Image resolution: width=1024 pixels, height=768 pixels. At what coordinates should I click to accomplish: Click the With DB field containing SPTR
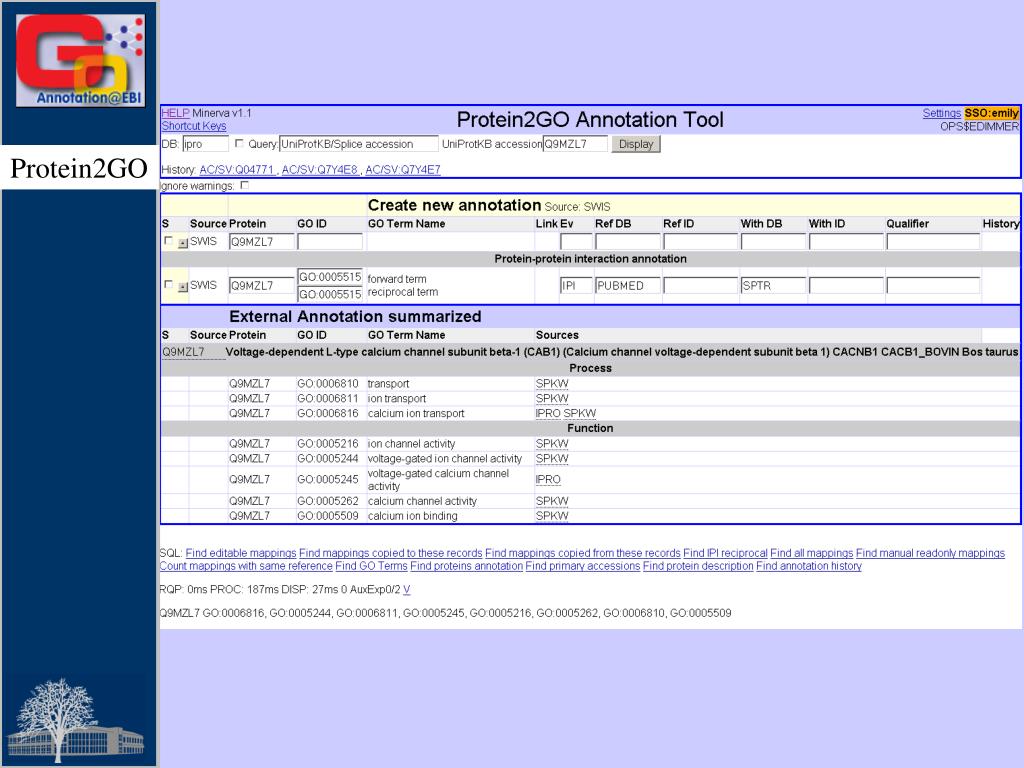773,285
